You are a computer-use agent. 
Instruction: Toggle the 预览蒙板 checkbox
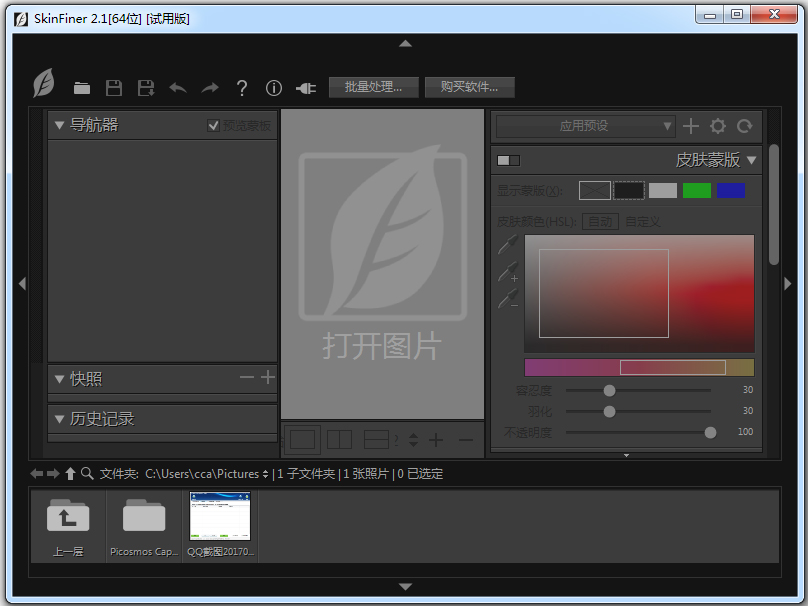pyautogui.click(x=213, y=125)
